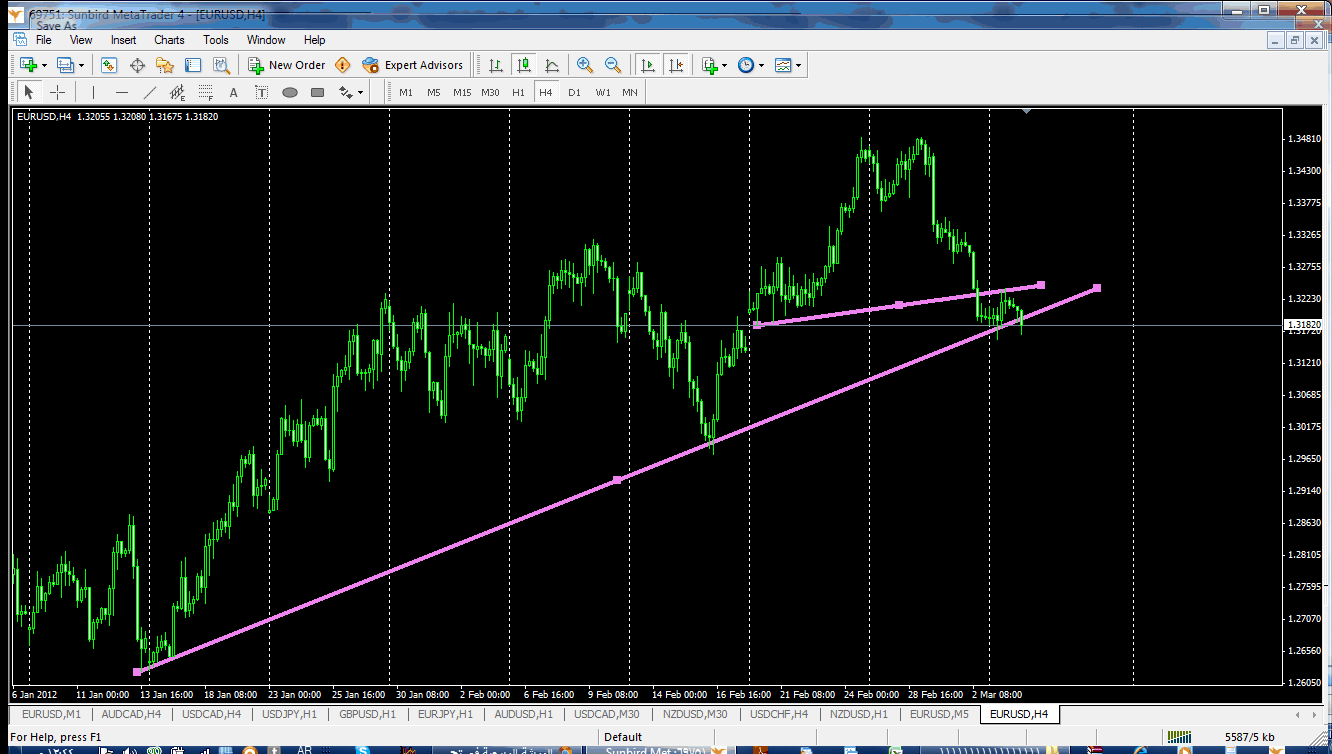Click the New Chart toolbar icon

[x=27, y=65]
